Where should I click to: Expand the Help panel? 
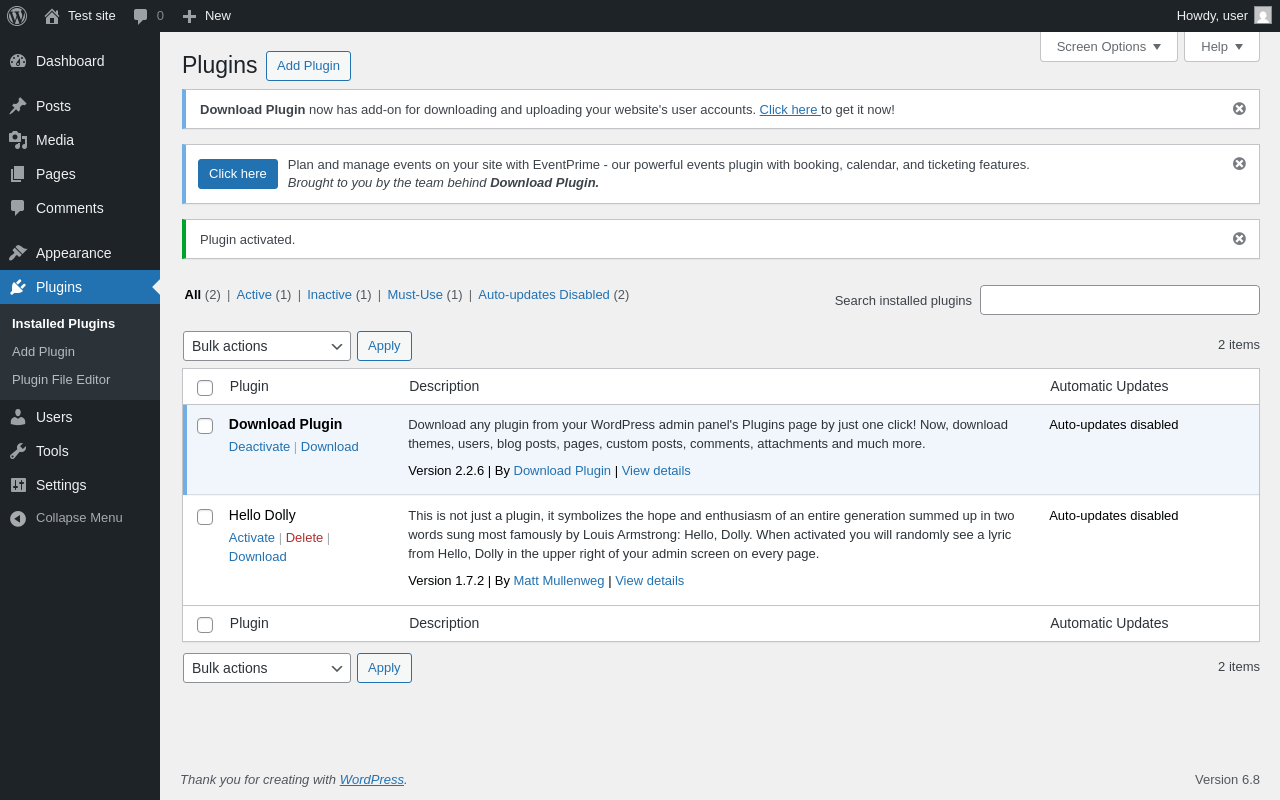tap(1221, 46)
